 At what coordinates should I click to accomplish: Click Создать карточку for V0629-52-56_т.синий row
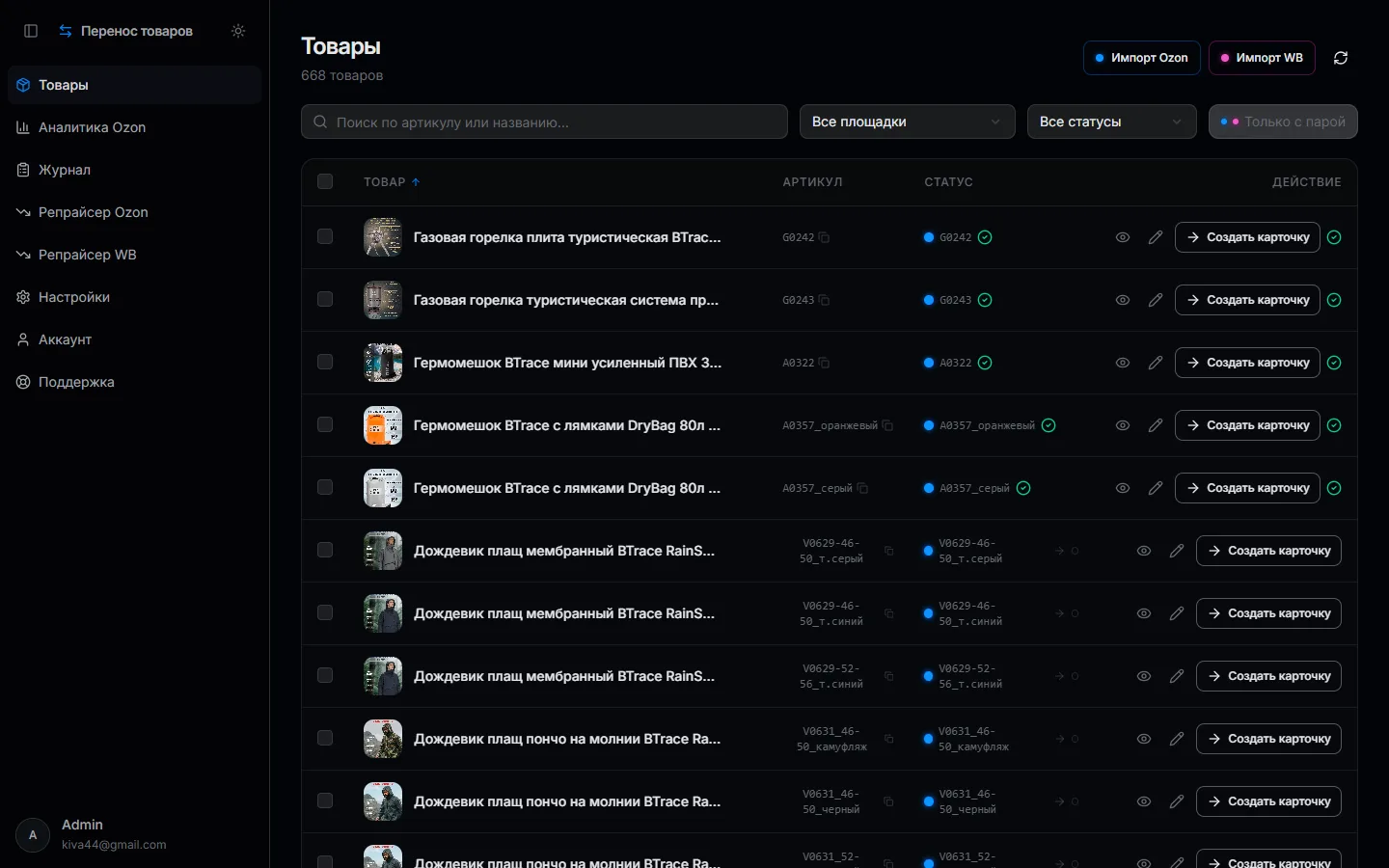[x=1268, y=676]
